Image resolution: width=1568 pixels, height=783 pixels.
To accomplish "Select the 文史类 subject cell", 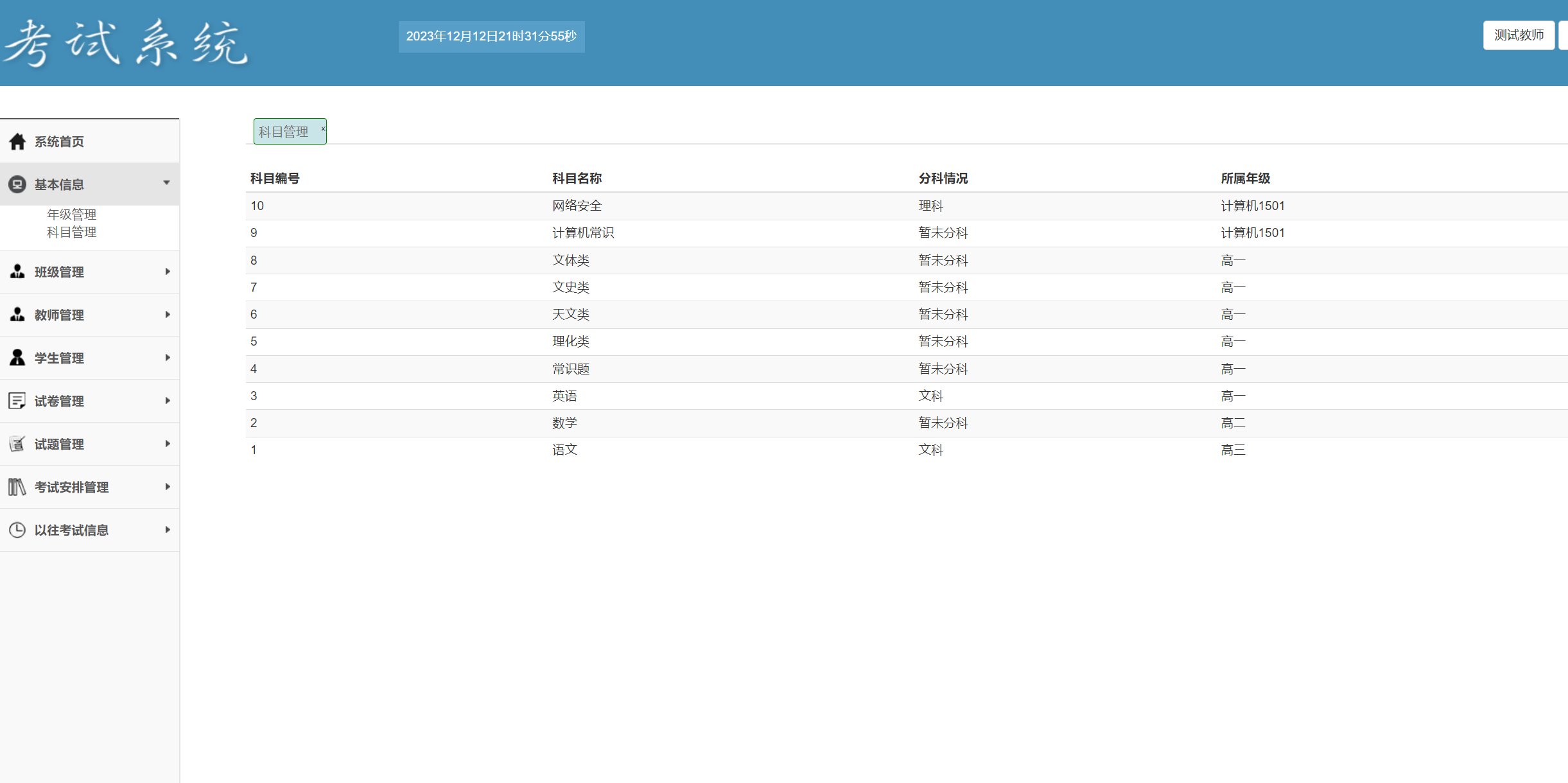I will tap(571, 288).
